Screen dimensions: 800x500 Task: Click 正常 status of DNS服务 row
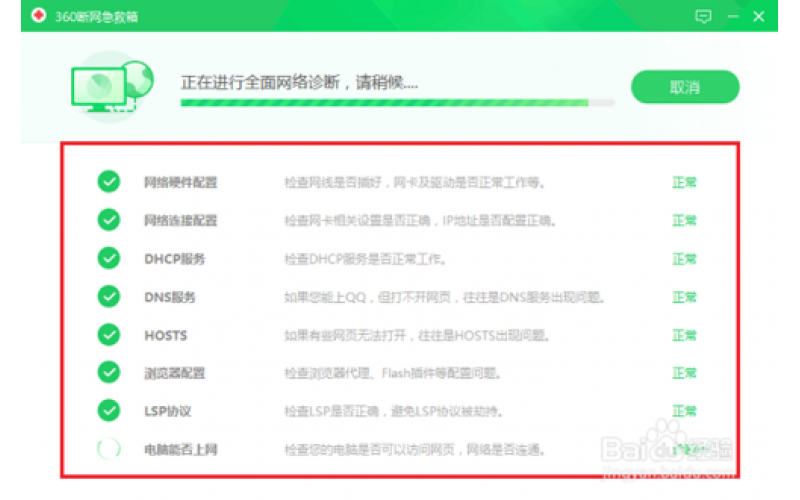(684, 297)
